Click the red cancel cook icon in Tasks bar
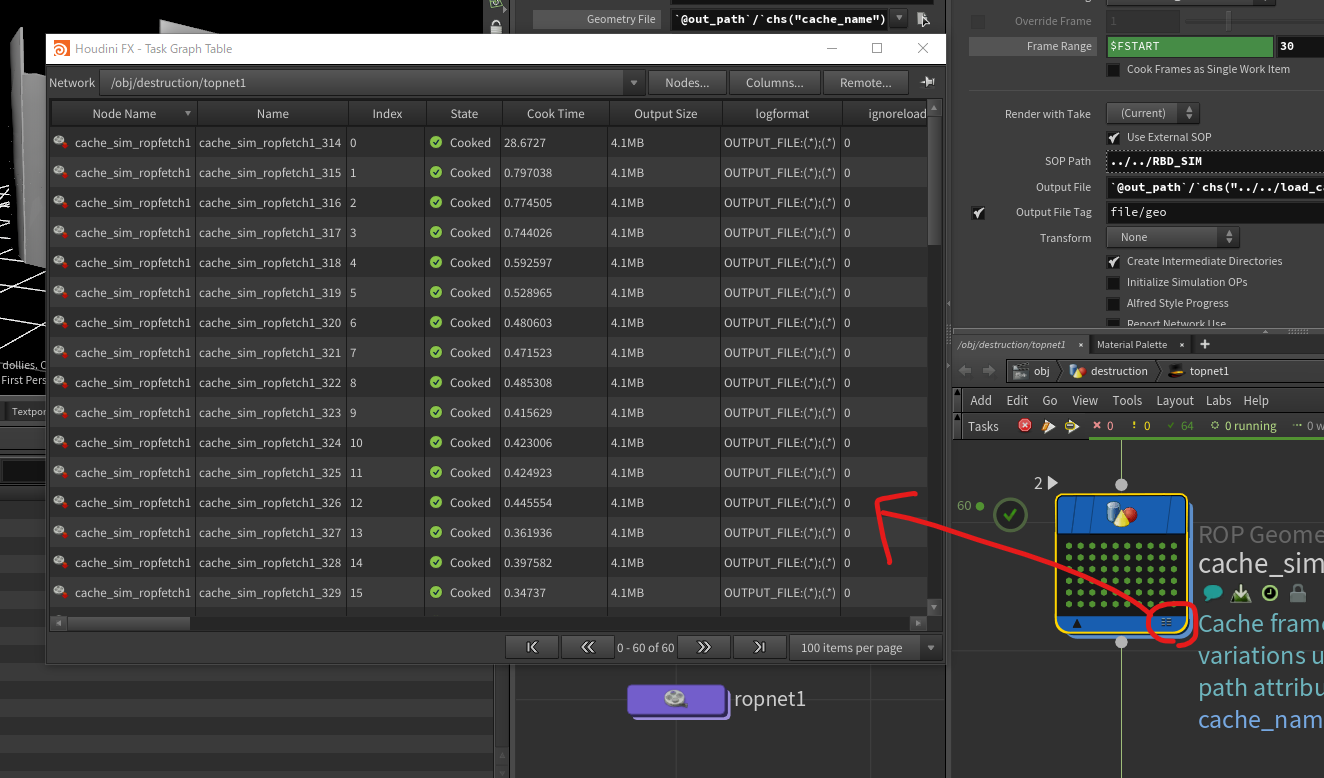The image size is (1324, 778). (1025, 426)
